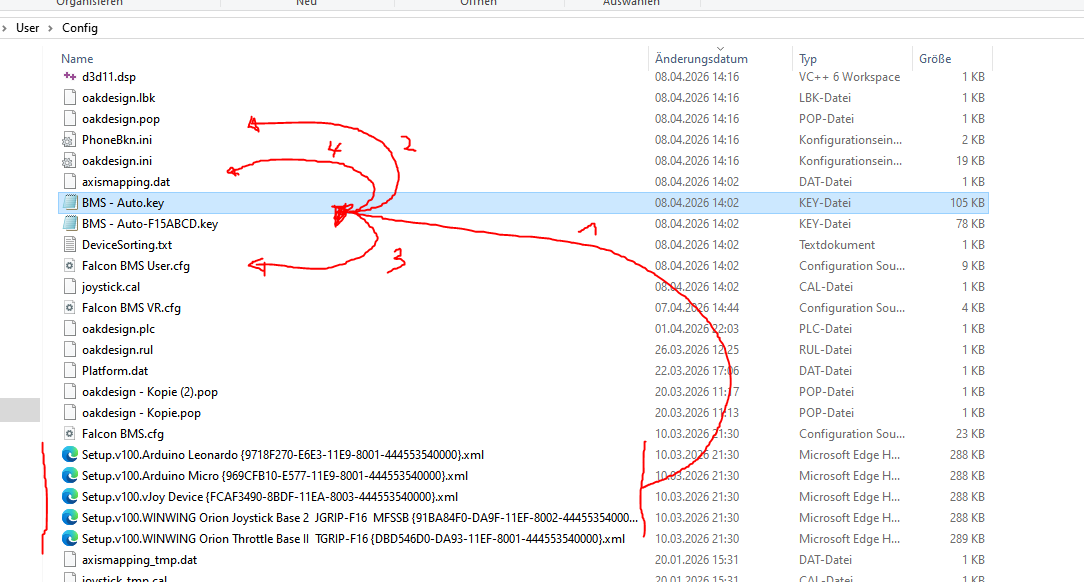Viewport: 1084px width, 582px height.
Task: Expand the breadcrumb chevron before User
Action: (x=5, y=28)
